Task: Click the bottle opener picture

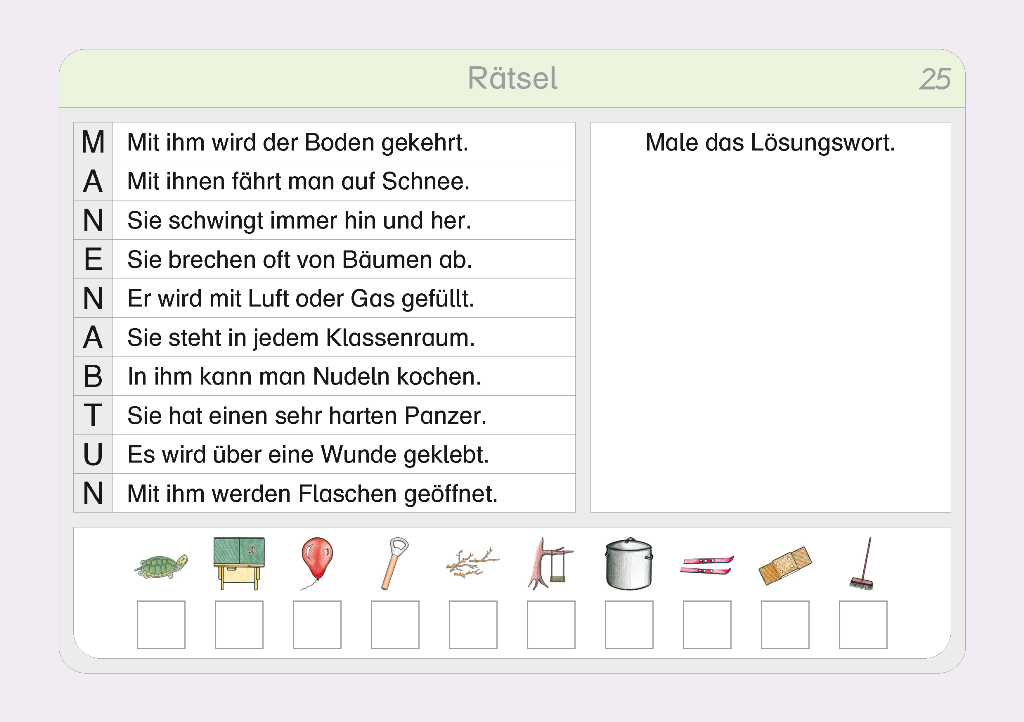Action: 393,563
